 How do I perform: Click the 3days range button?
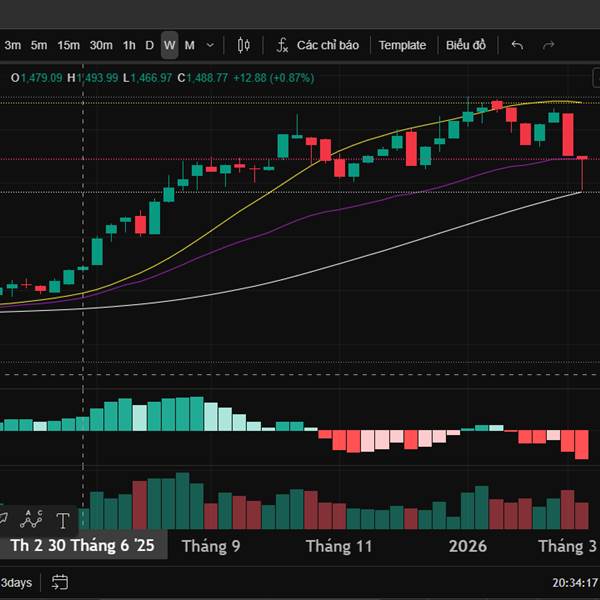16,583
